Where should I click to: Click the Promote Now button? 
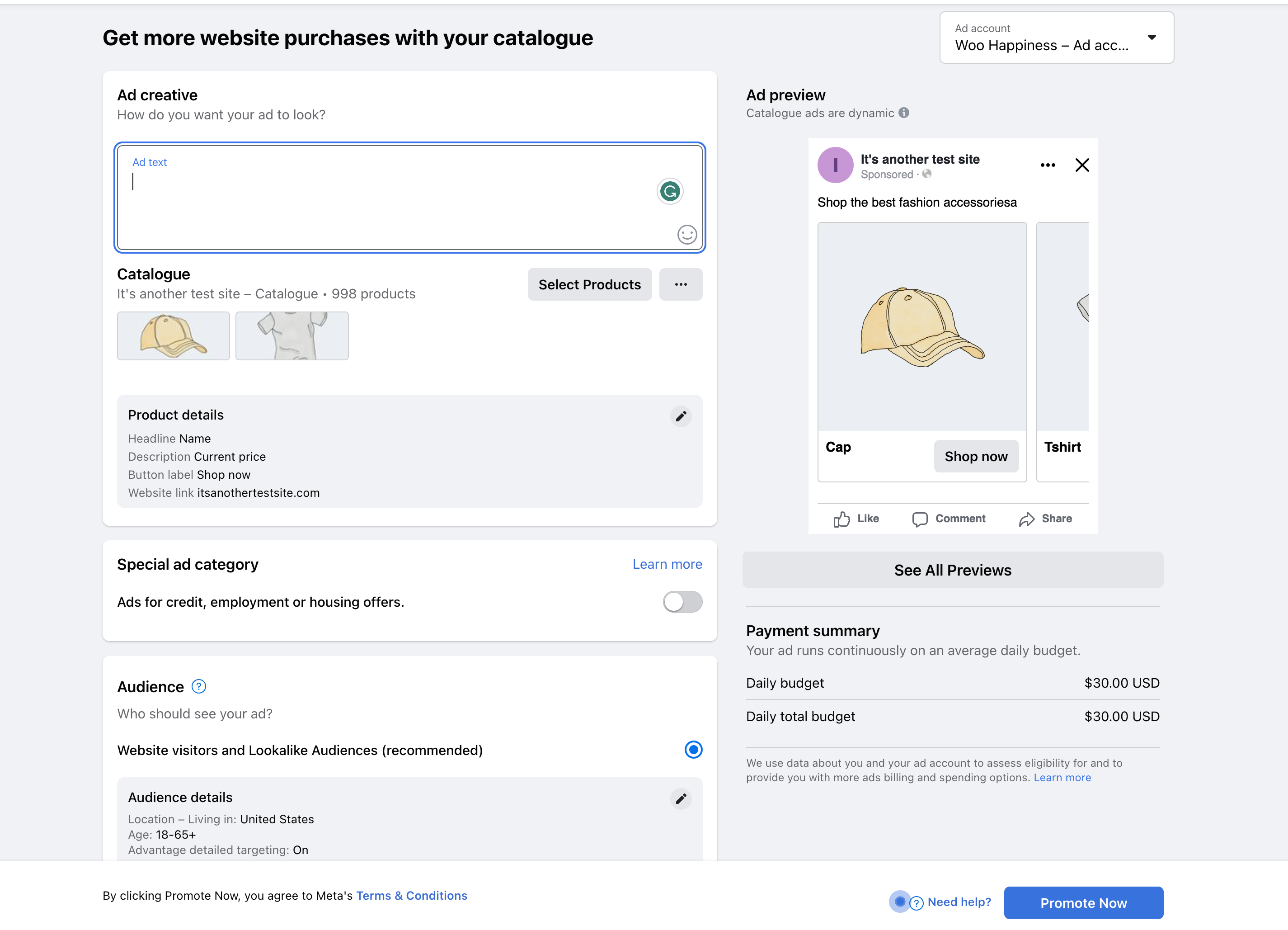(x=1083, y=903)
